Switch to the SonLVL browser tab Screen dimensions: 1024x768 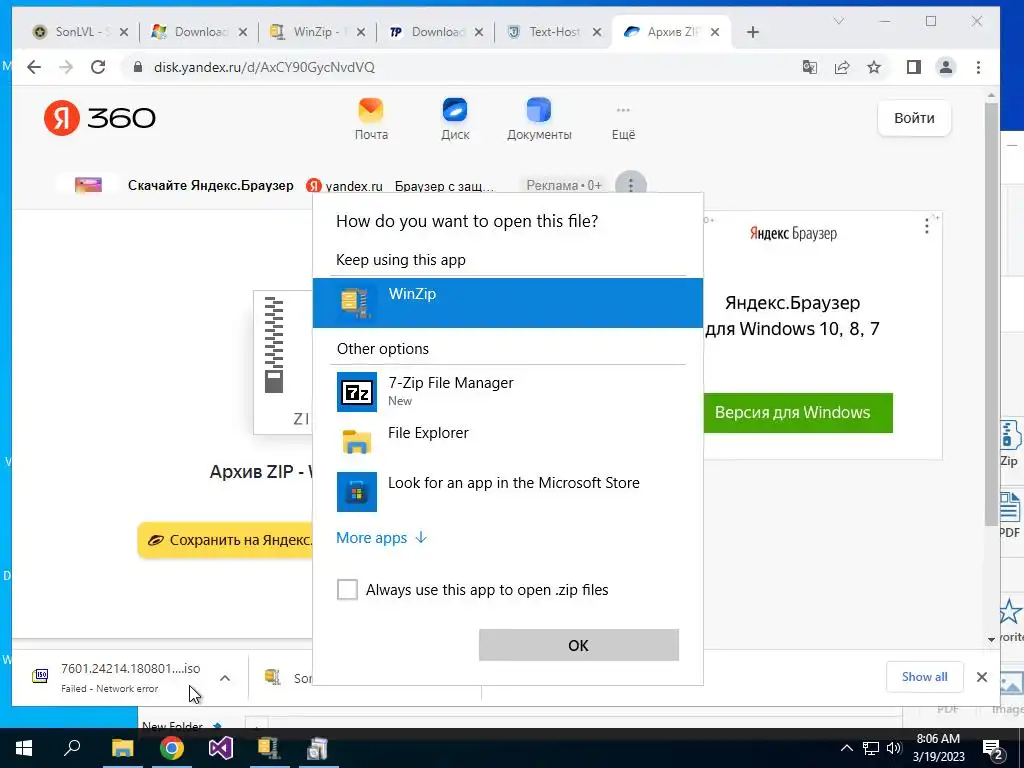tap(82, 31)
